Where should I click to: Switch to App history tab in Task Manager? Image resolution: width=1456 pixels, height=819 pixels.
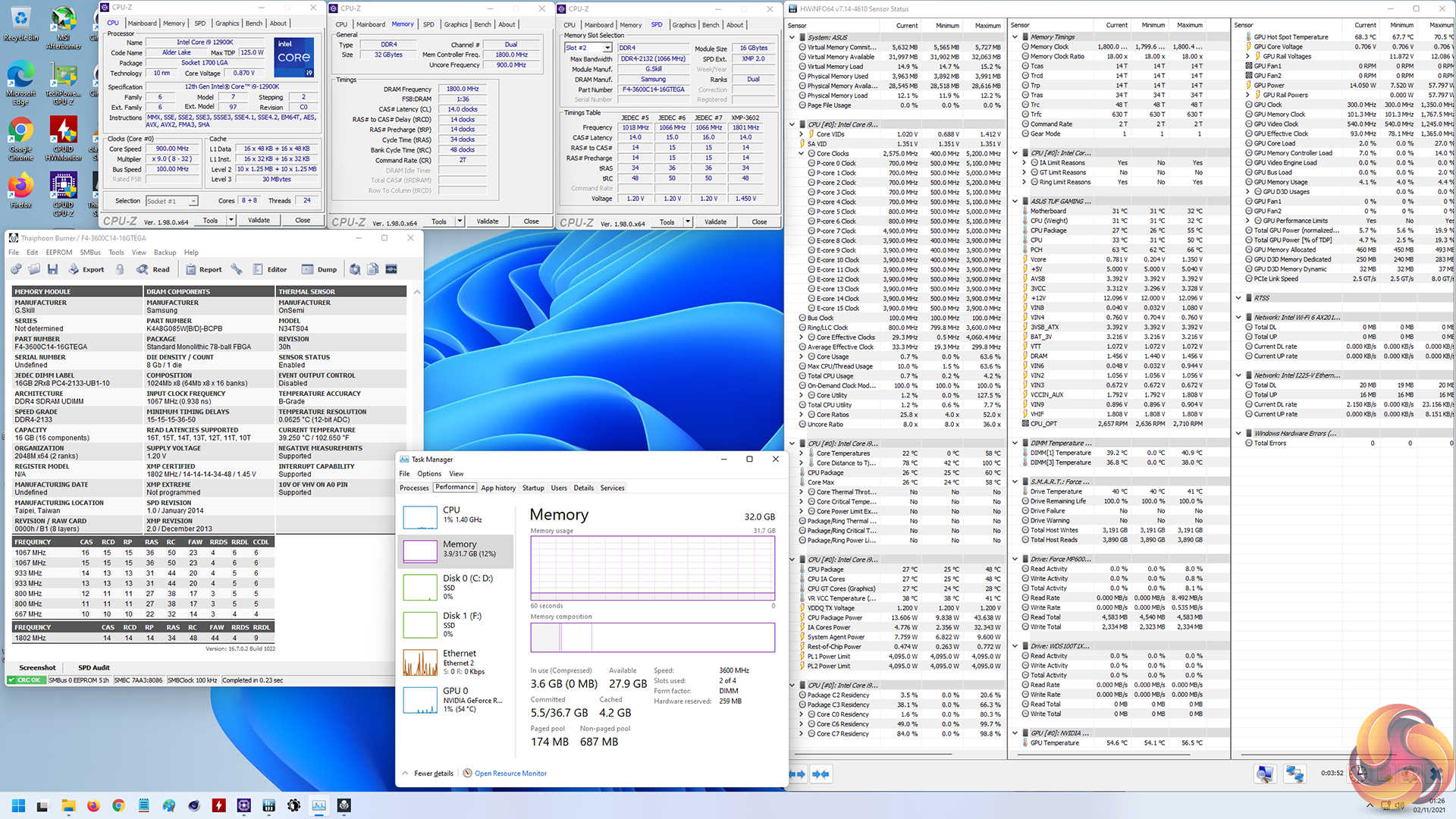[x=498, y=488]
